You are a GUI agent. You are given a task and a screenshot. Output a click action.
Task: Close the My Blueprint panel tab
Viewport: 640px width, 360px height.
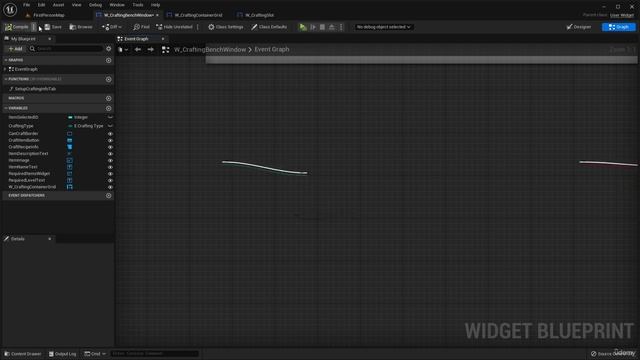click(50, 39)
